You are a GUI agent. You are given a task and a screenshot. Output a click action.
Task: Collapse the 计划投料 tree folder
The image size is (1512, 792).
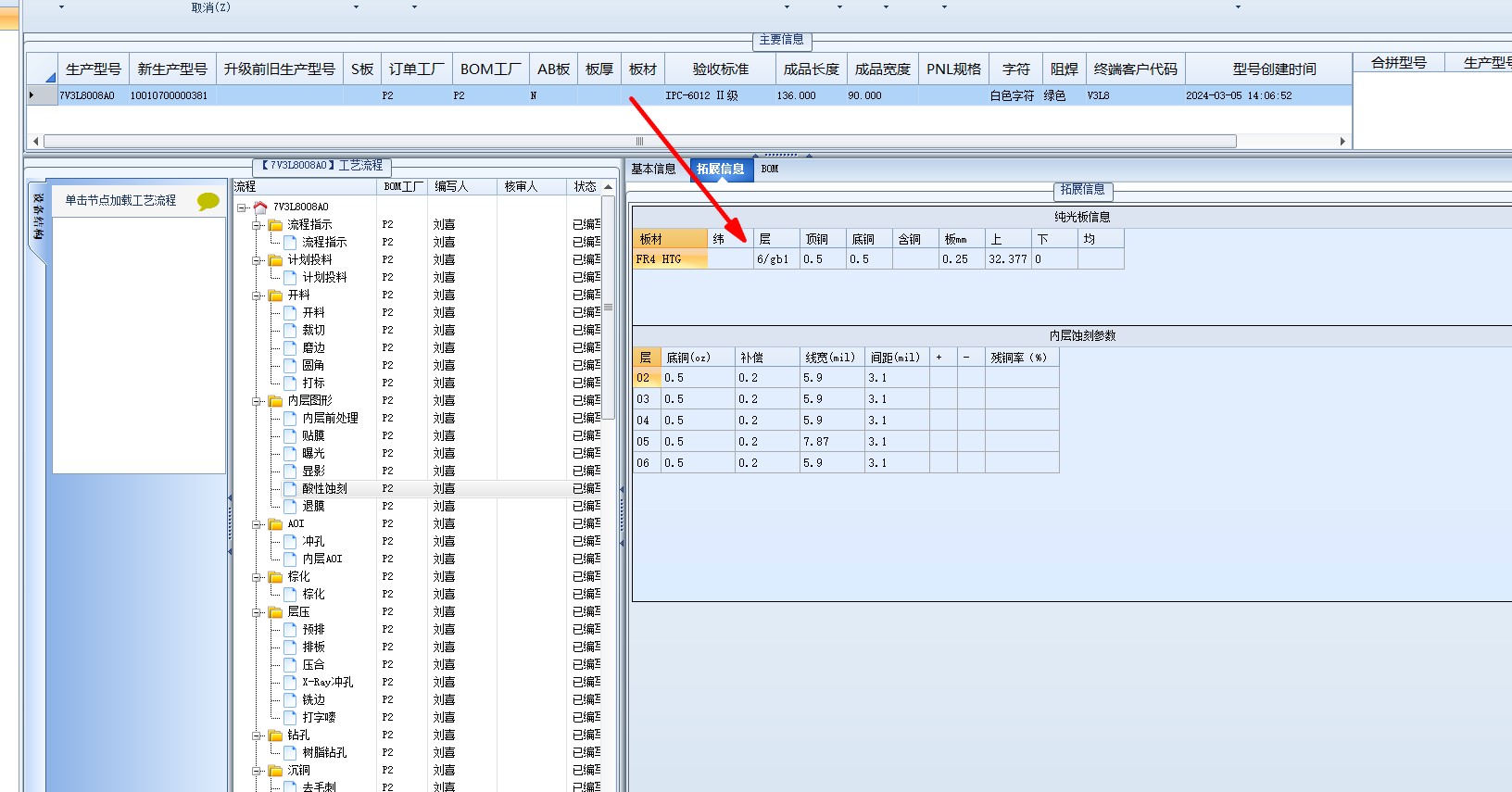point(257,260)
